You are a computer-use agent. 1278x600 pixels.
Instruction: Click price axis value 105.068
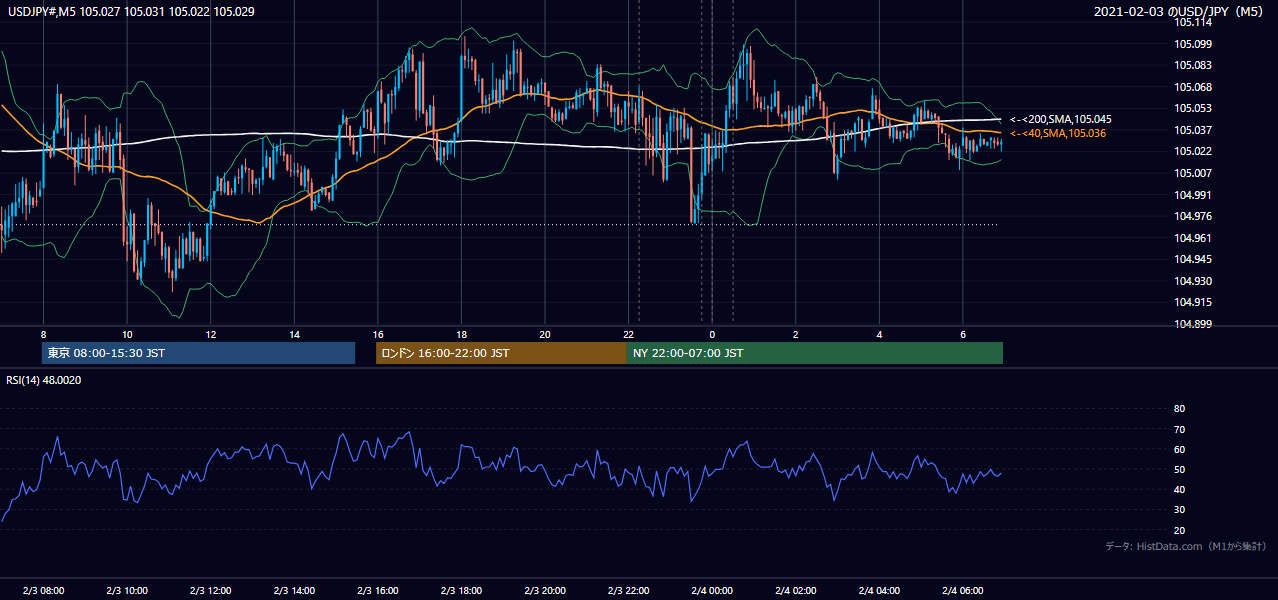(1193, 87)
